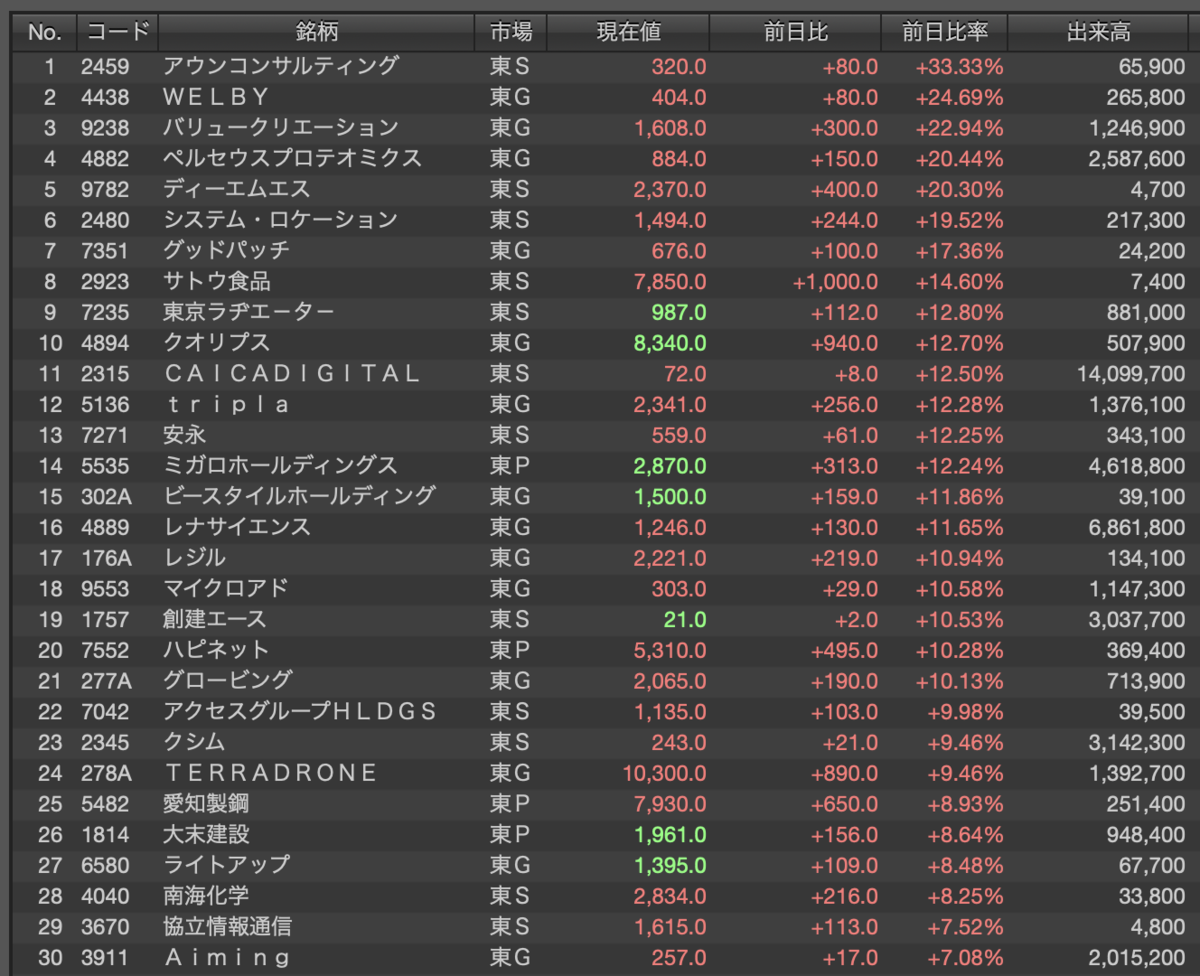Click the change value +890.0
Screen dimensions: 1200x976
click(845, 772)
